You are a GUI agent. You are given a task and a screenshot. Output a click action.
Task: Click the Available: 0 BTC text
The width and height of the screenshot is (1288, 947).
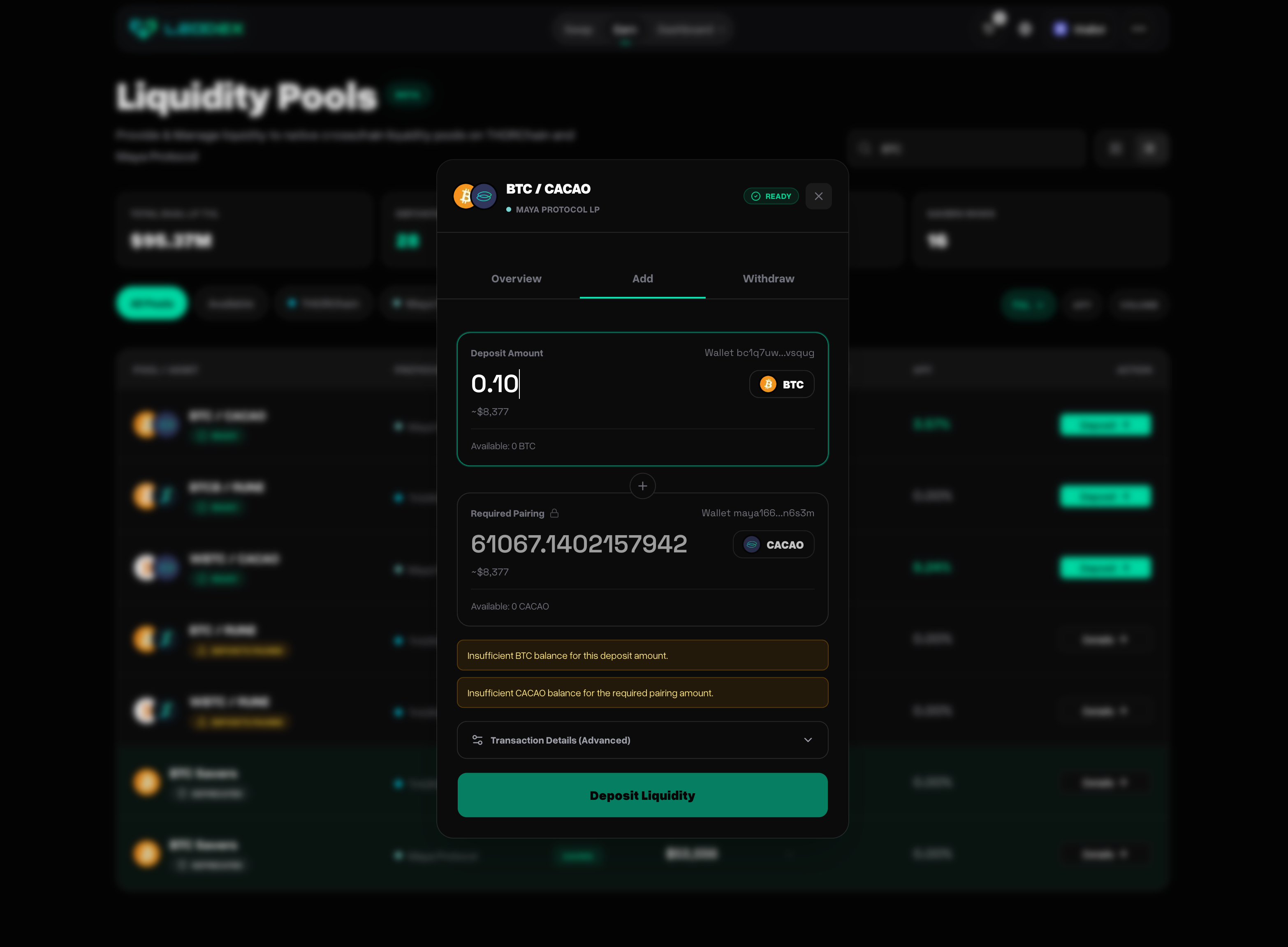click(503, 446)
